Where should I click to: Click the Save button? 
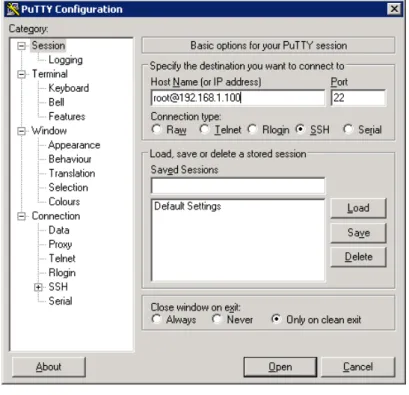point(358,233)
